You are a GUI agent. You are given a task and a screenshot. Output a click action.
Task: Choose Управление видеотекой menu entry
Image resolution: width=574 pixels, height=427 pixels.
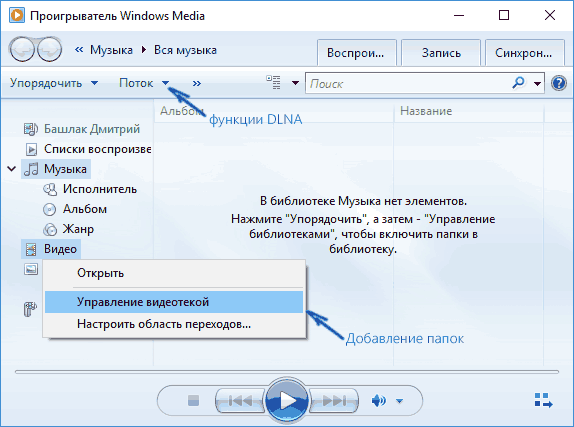[174, 302]
